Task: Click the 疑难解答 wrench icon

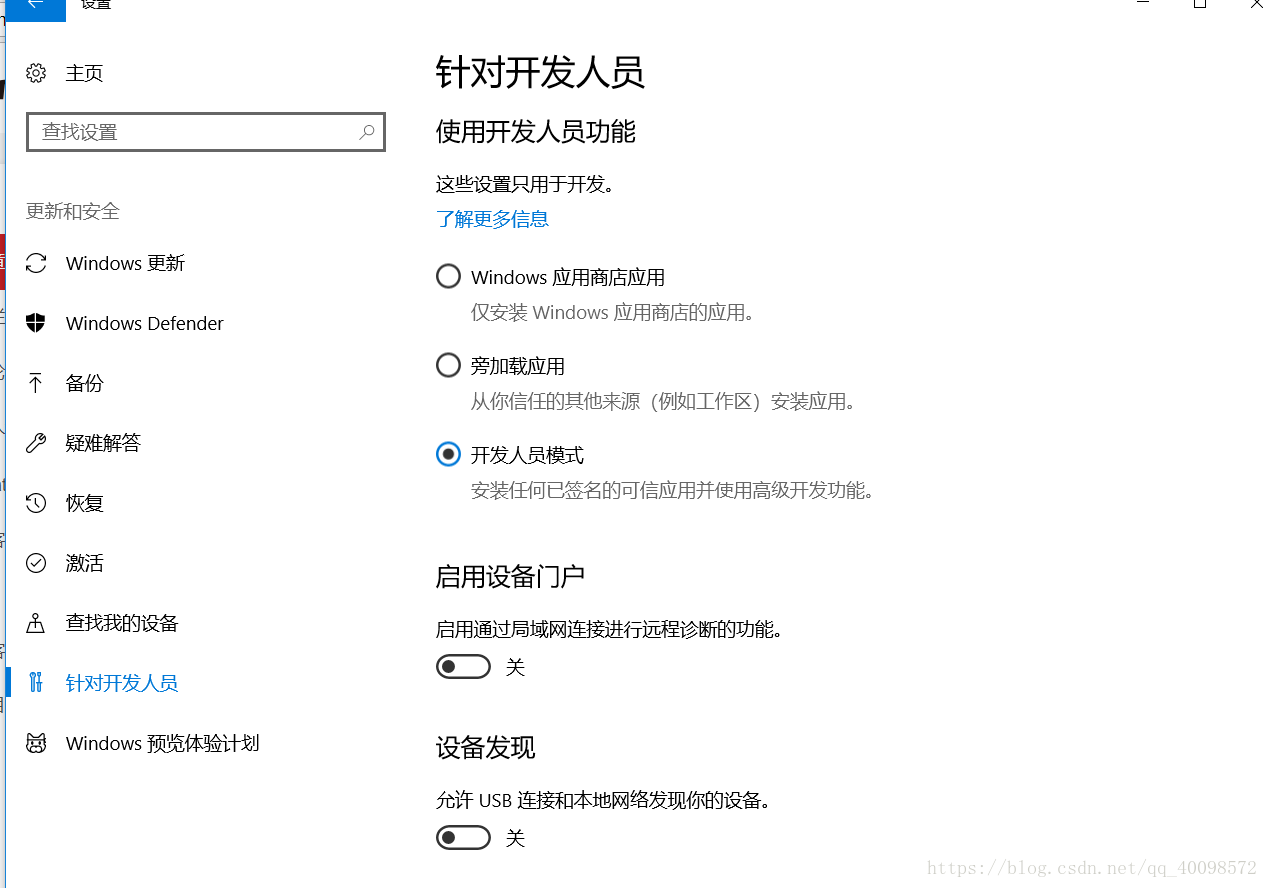Action: point(36,443)
